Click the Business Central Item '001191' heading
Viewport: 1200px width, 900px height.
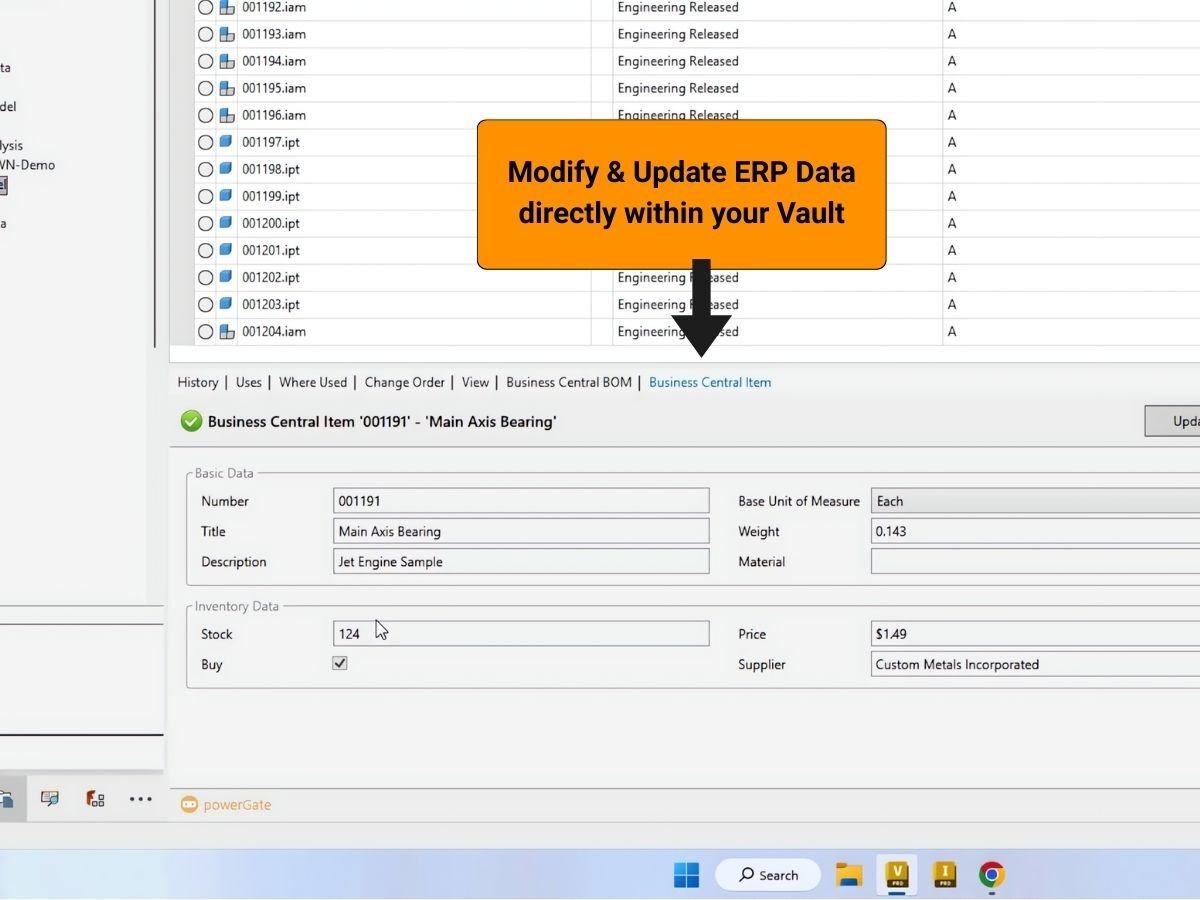tap(382, 421)
